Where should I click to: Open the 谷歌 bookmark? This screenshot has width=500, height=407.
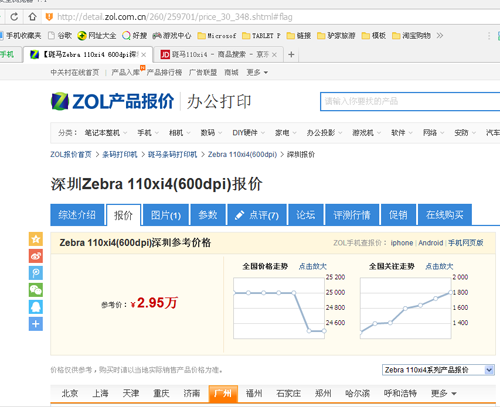tap(60, 35)
